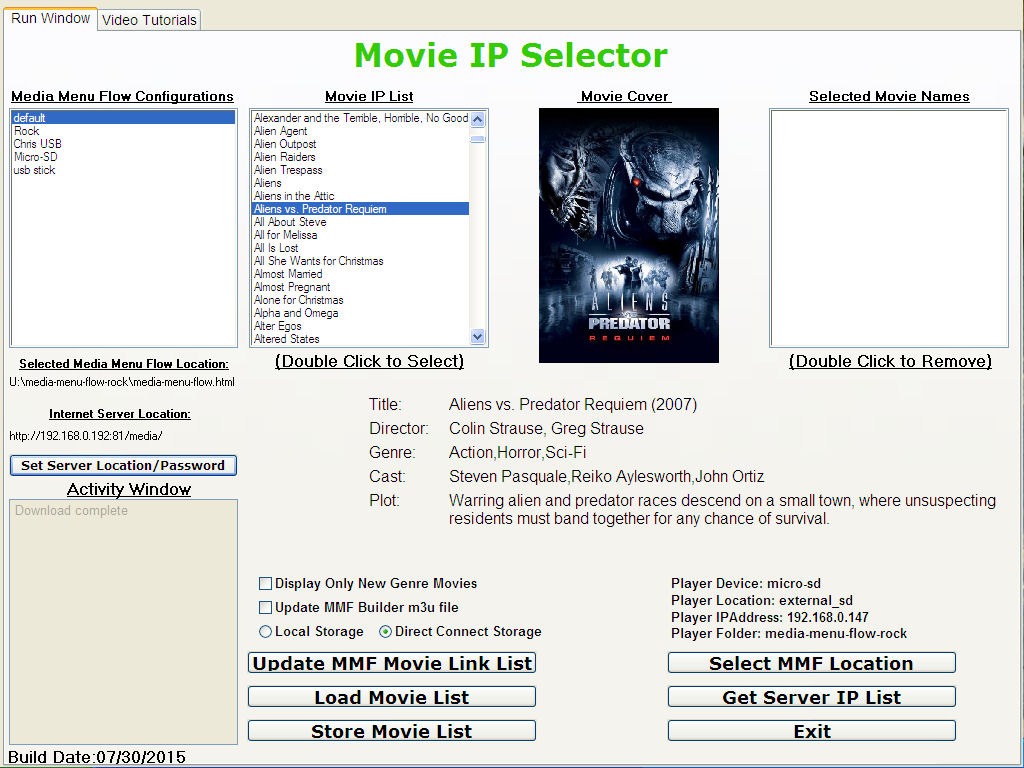The height and width of the screenshot is (768, 1024).
Task: Select the Micro-SD configuration entry
Action: tap(123, 157)
